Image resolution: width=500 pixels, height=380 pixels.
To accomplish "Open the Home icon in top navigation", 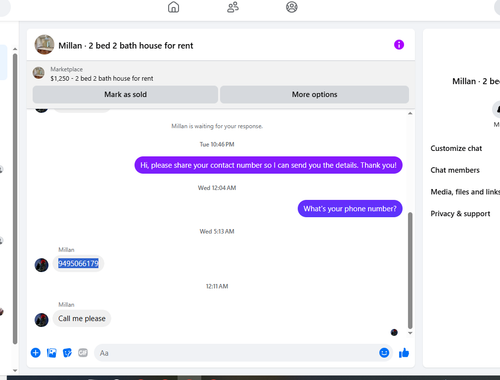I will (173, 7).
